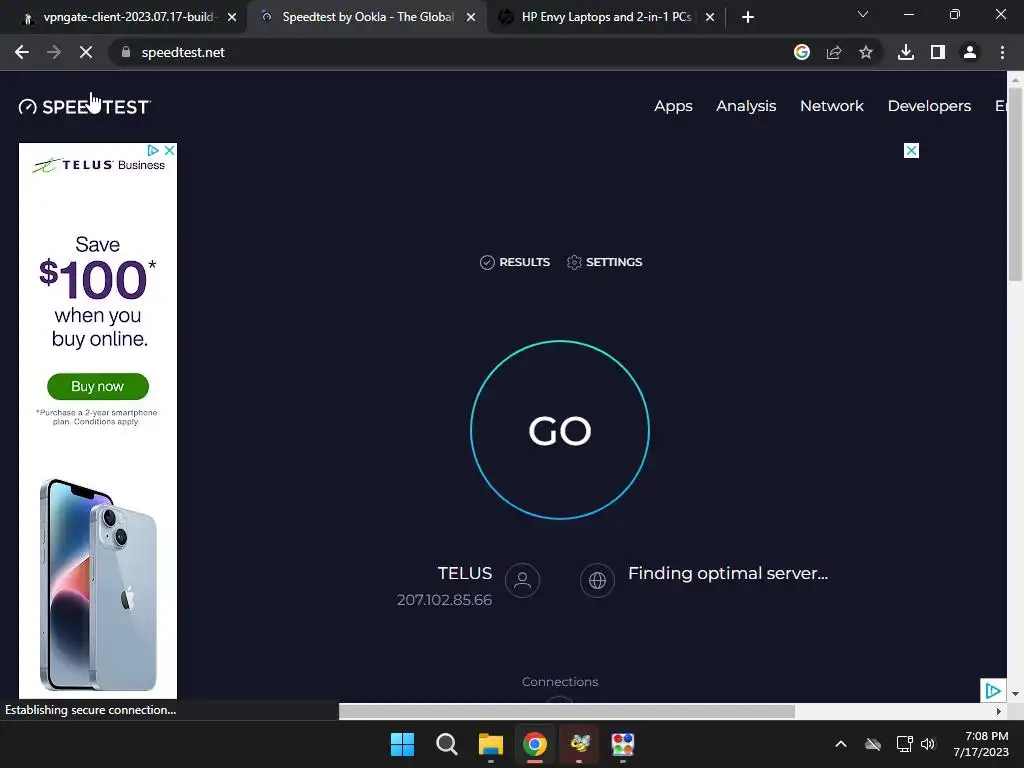Click the Chrome taskbar icon
This screenshot has width=1024, height=768.
pyautogui.click(x=534, y=744)
